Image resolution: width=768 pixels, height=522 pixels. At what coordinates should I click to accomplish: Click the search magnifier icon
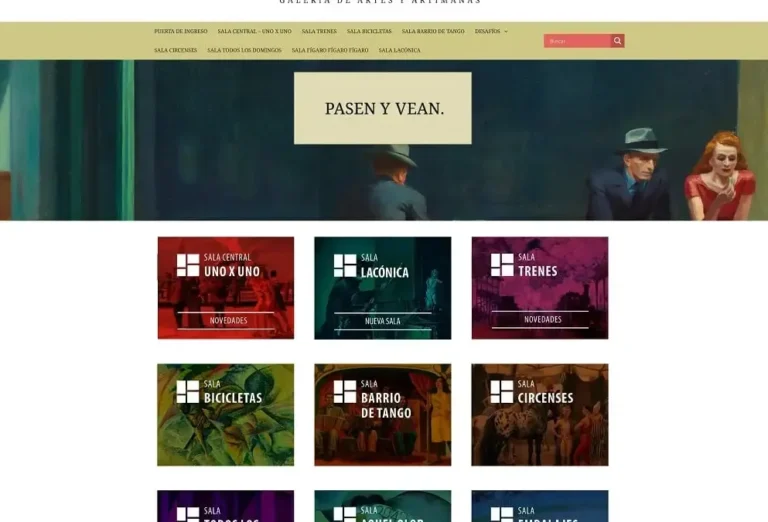click(617, 41)
